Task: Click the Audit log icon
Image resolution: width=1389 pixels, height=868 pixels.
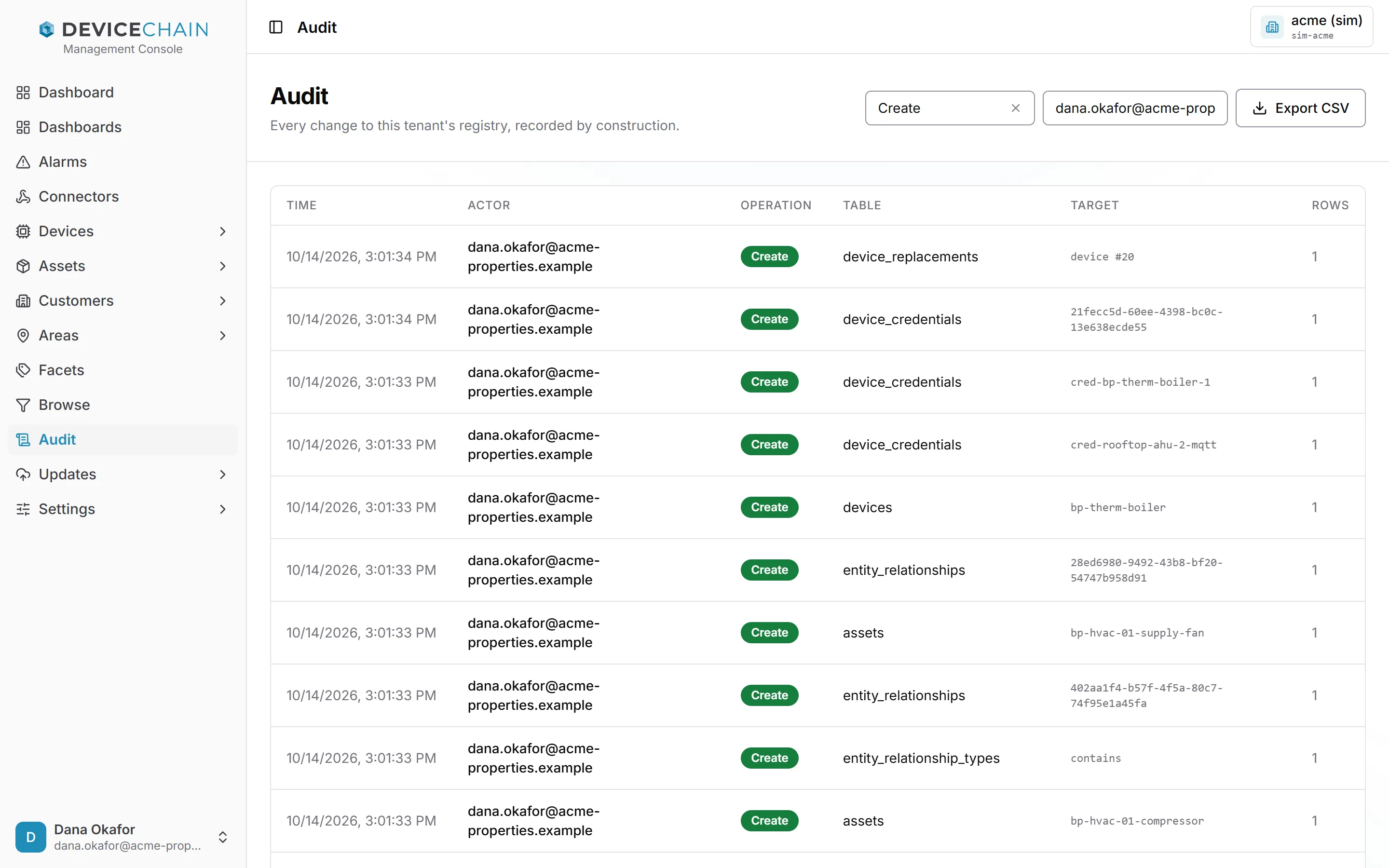Action: pyautogui.click(x=23, y=440)
